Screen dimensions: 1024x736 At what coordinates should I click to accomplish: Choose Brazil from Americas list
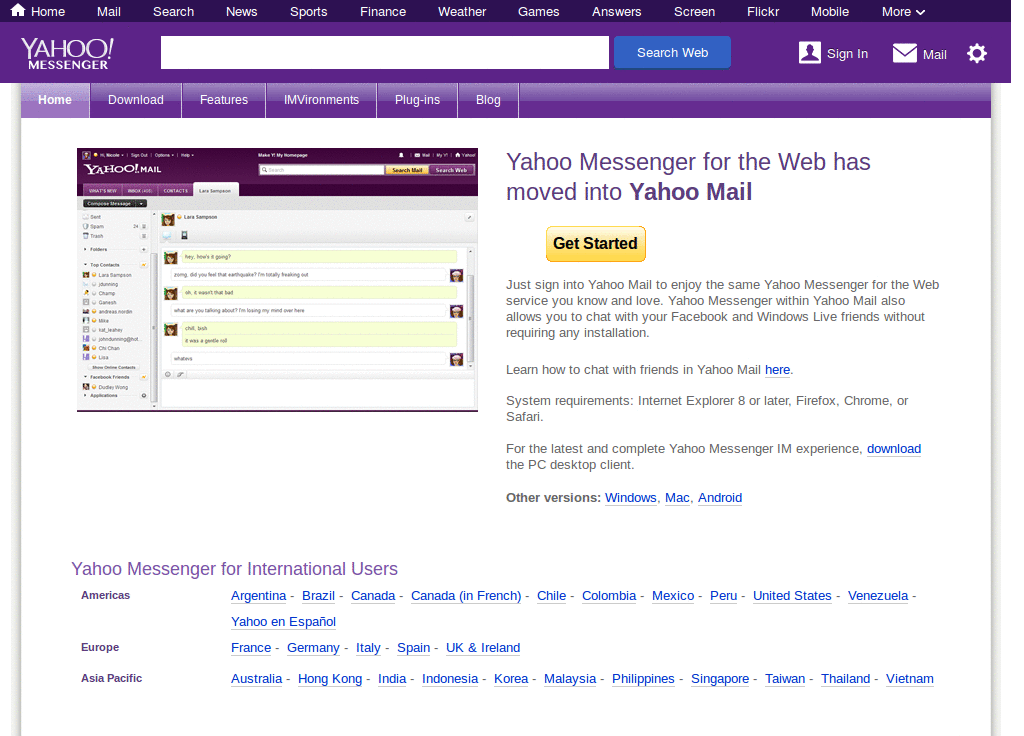click(x=318, y=596)
